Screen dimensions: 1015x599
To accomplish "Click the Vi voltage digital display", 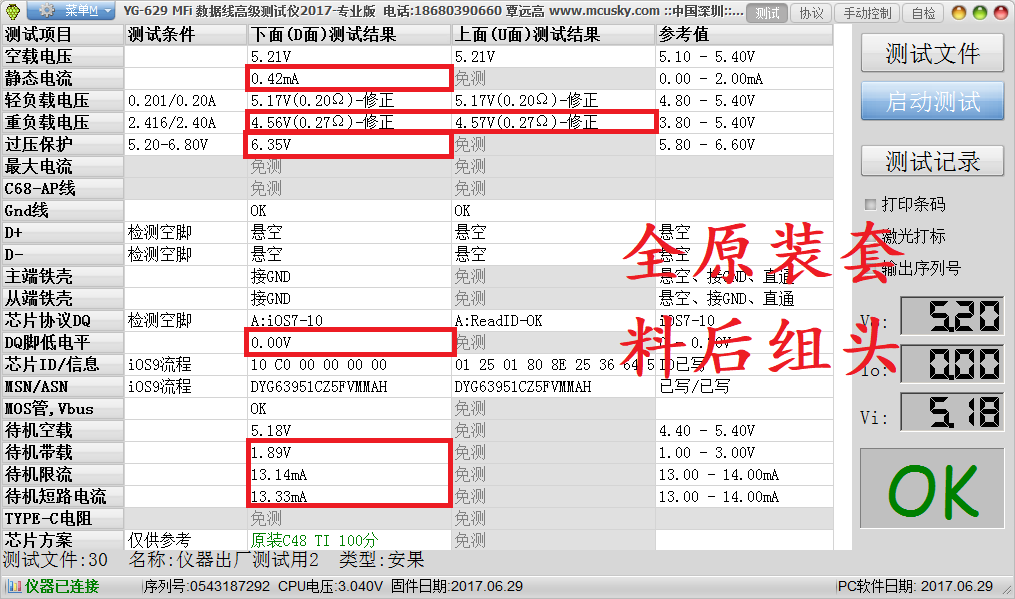I will [x=951, y=412].
